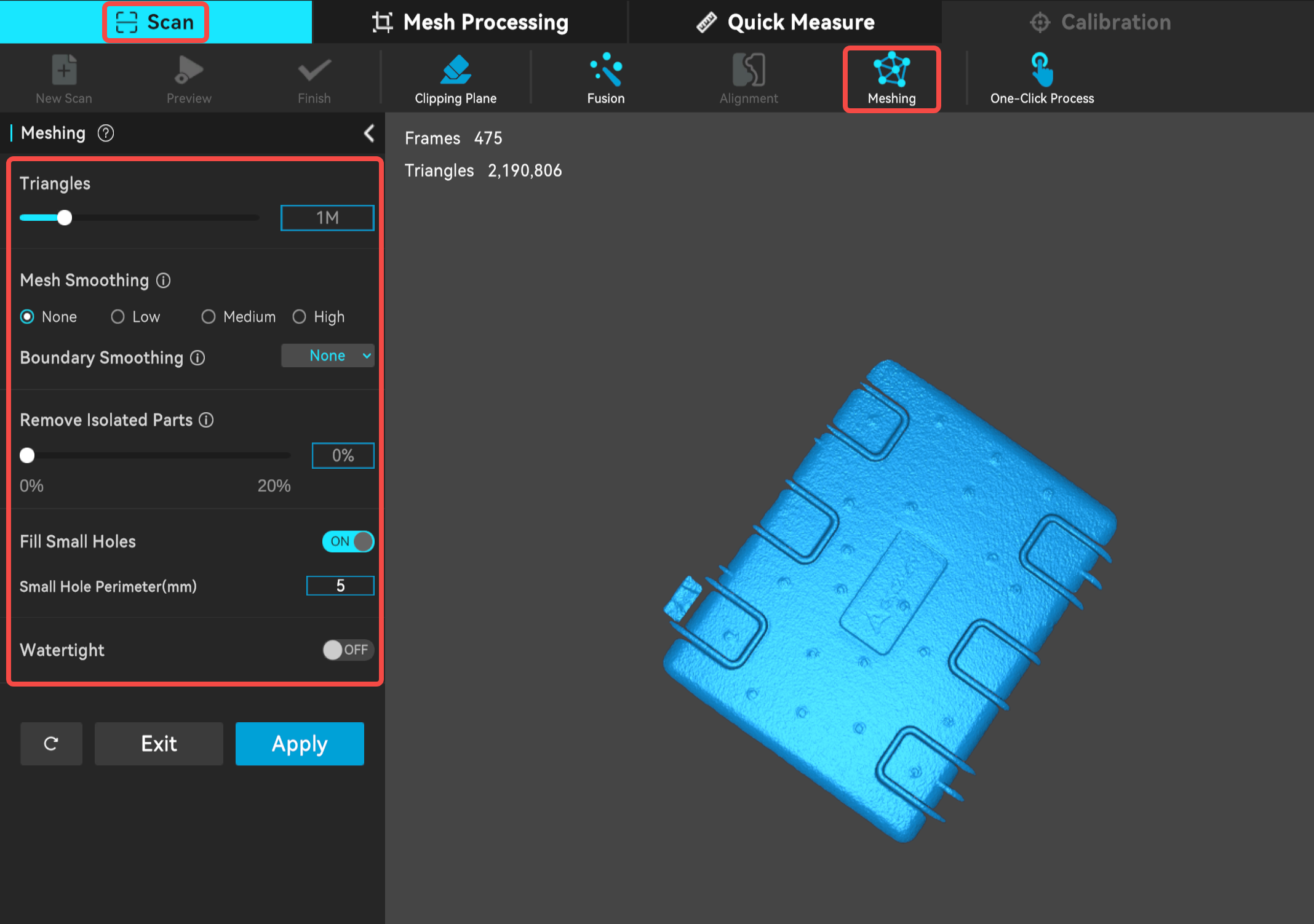Open the Boundary Smoothing info tooltip icon

tap(197, 358)
